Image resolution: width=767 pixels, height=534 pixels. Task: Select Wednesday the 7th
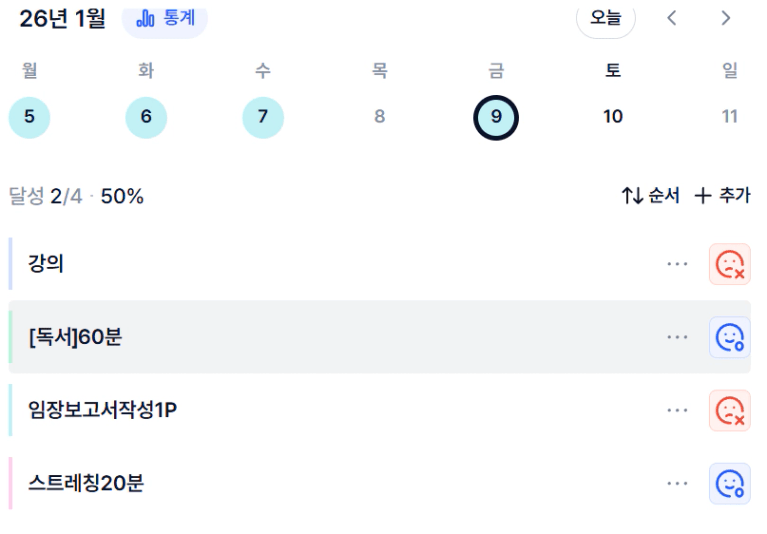(x=263, y=117)
